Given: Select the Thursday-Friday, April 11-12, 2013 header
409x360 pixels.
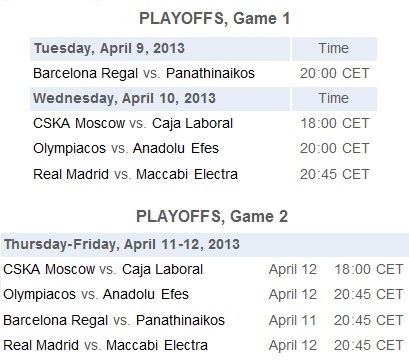Looking at the screenshot, I should (205, 245).
